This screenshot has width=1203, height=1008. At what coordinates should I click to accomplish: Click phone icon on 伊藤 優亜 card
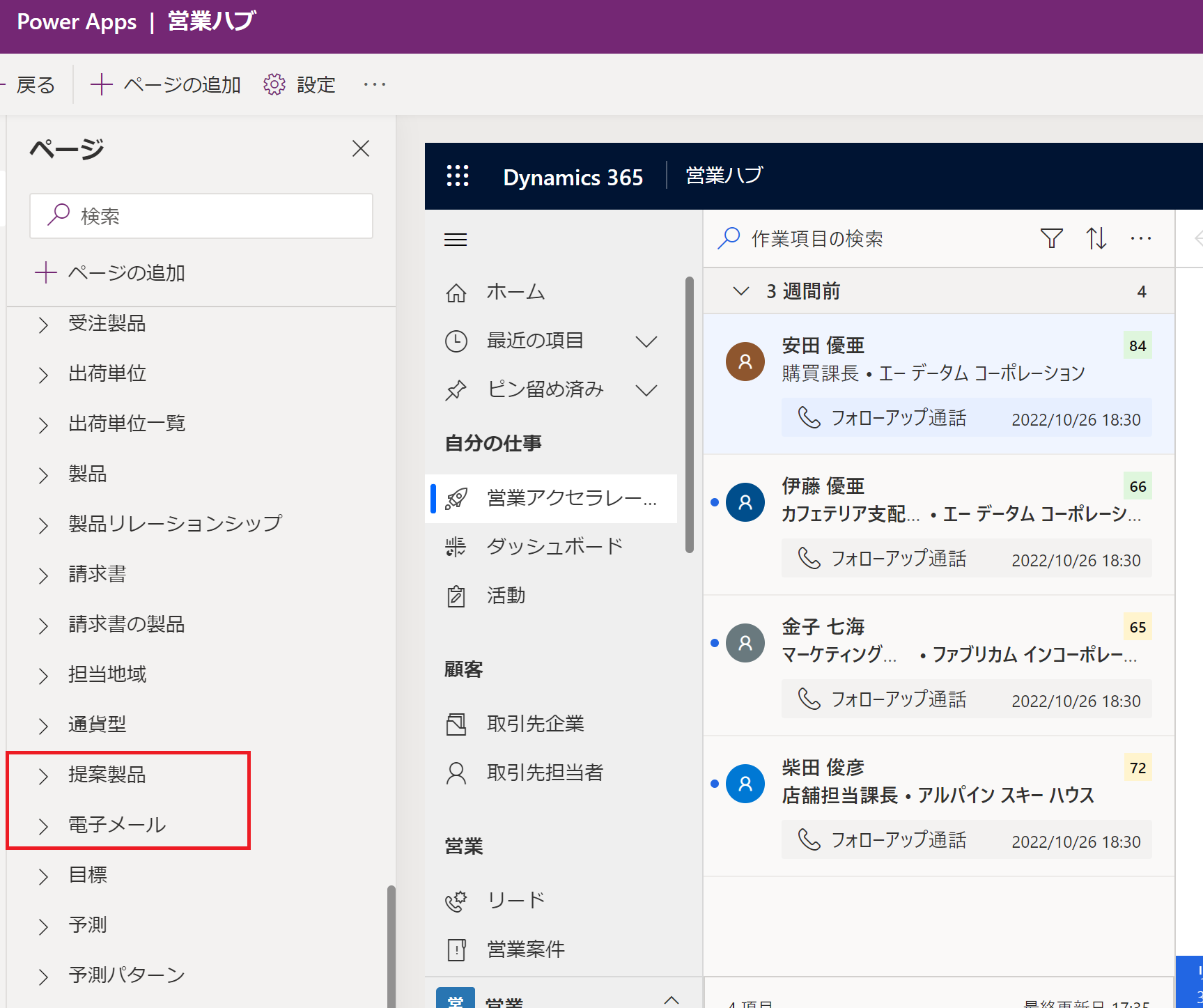(x=809, y=558)
